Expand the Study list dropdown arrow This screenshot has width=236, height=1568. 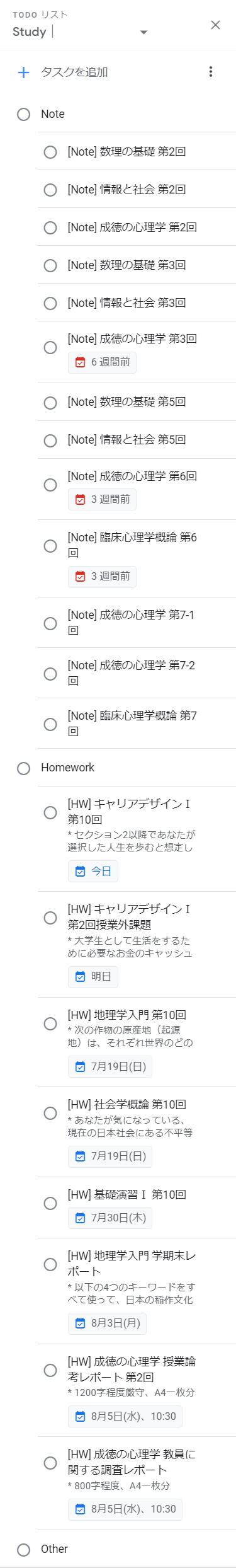[x=143, y=32]
